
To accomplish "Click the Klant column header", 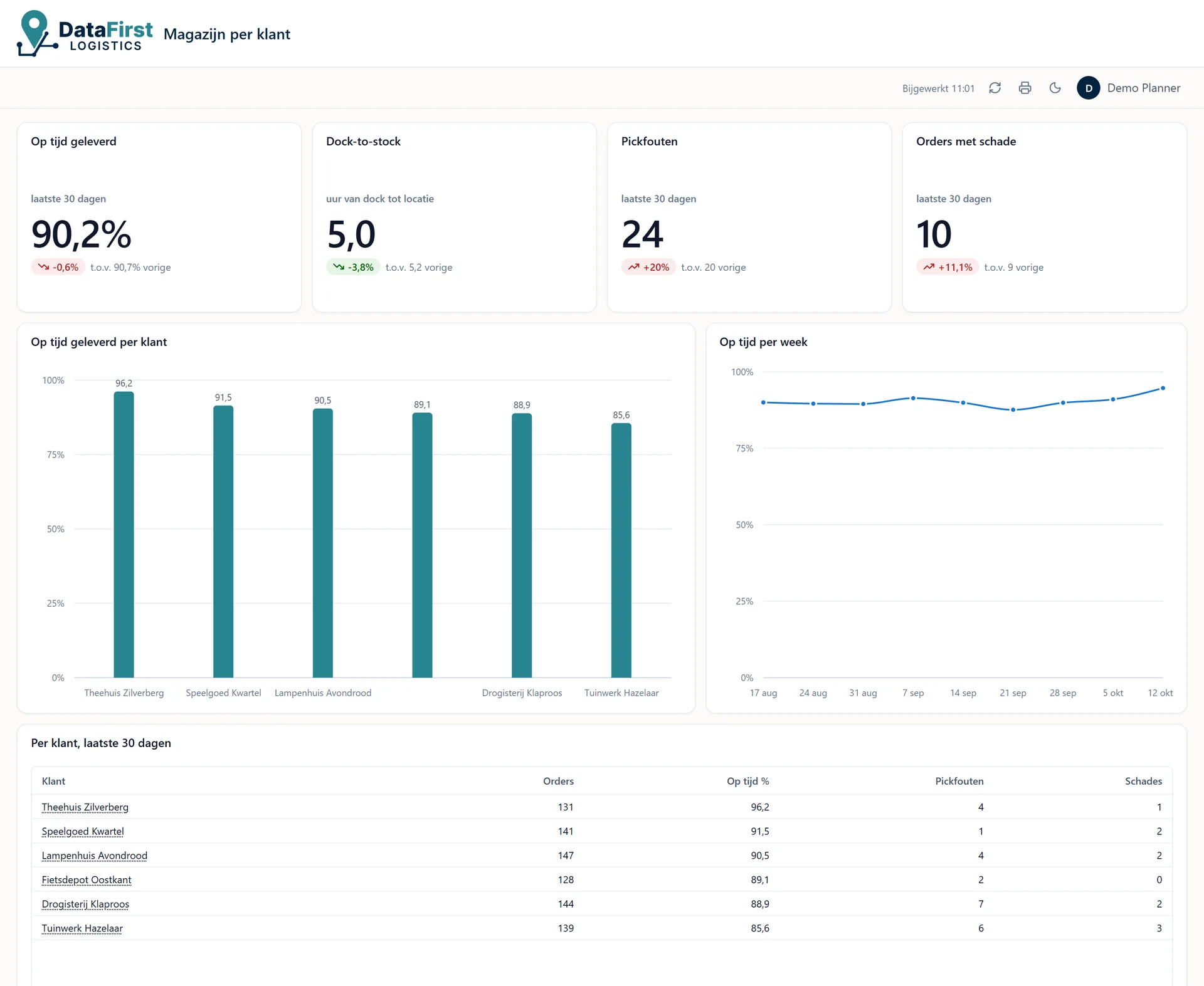I will (x=53, y=781).
